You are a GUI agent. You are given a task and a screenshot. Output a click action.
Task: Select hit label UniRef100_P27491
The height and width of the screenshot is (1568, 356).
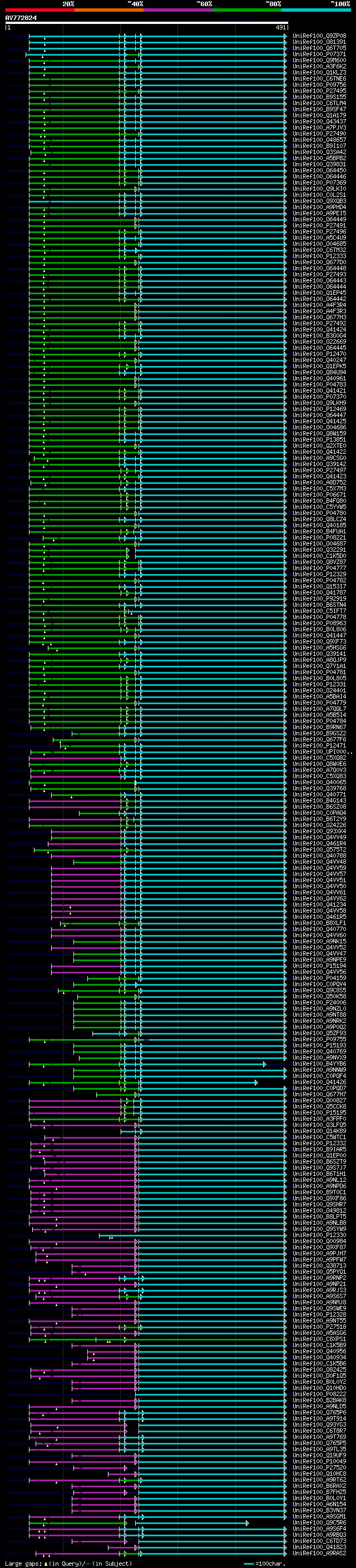coord(319,226)
